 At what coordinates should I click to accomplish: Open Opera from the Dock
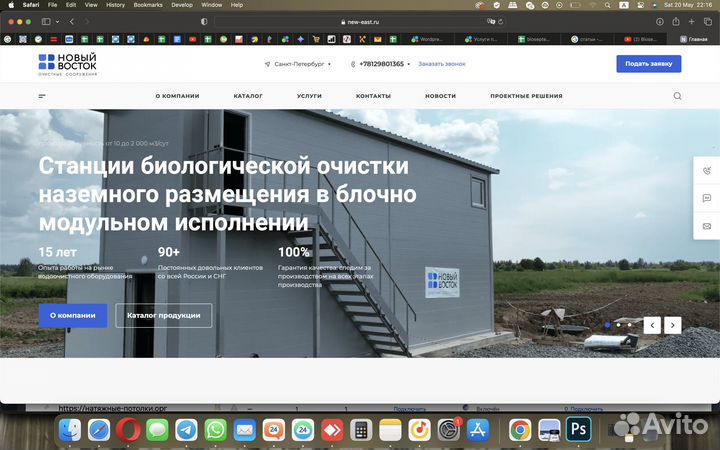pos(128,430)
